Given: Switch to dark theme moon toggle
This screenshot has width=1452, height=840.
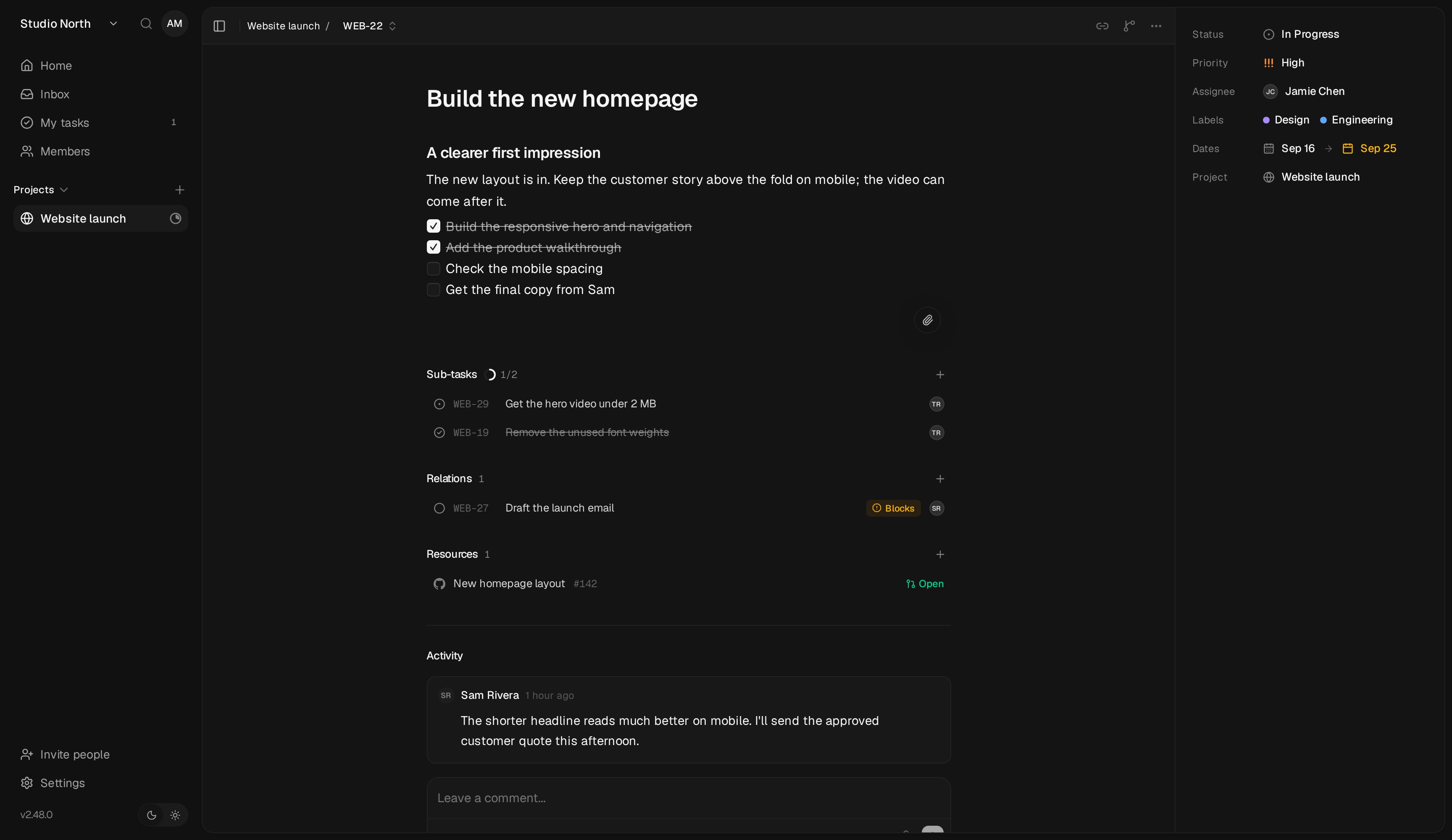Looking at the screenshot, I should 152,815.
